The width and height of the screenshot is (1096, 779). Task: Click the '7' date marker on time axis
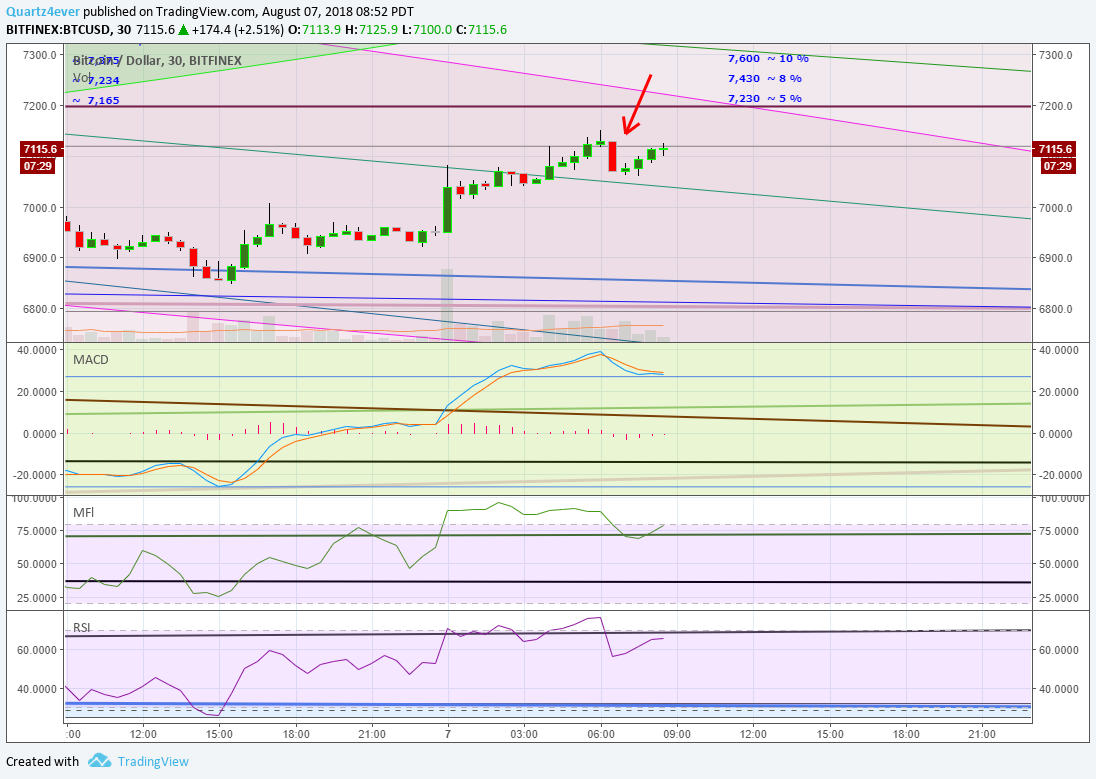447,734
